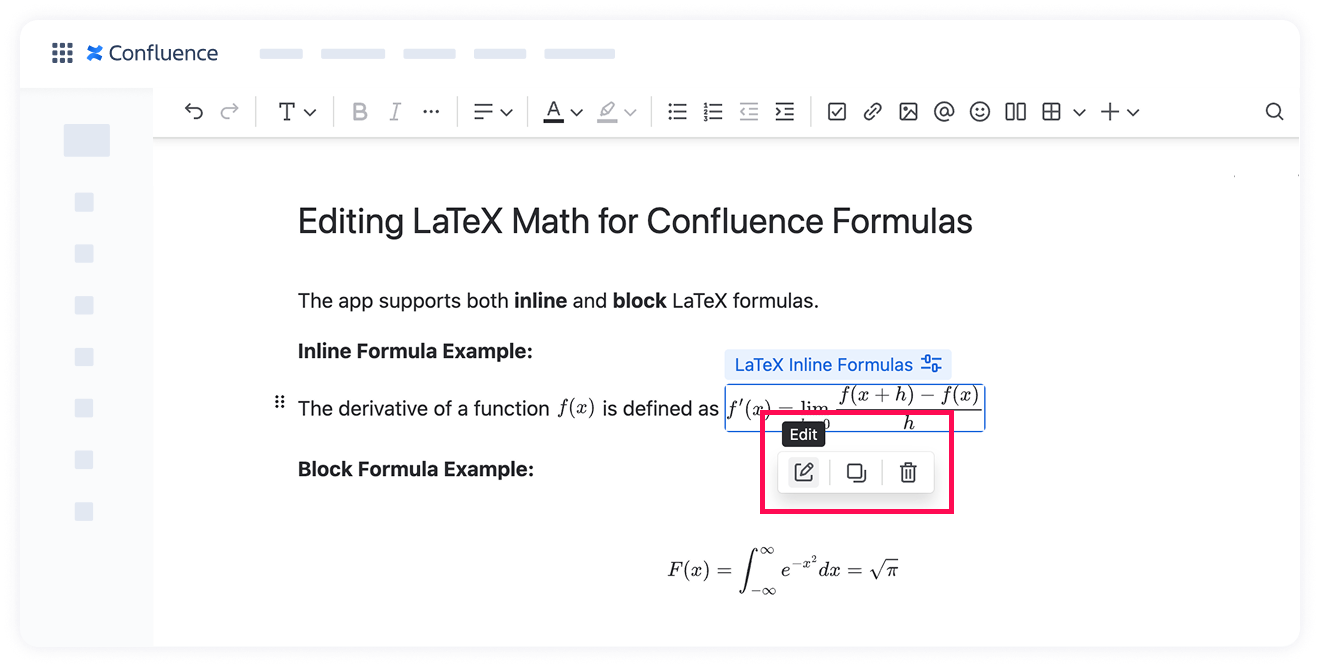Copy the formula with the copy icon

856,472
